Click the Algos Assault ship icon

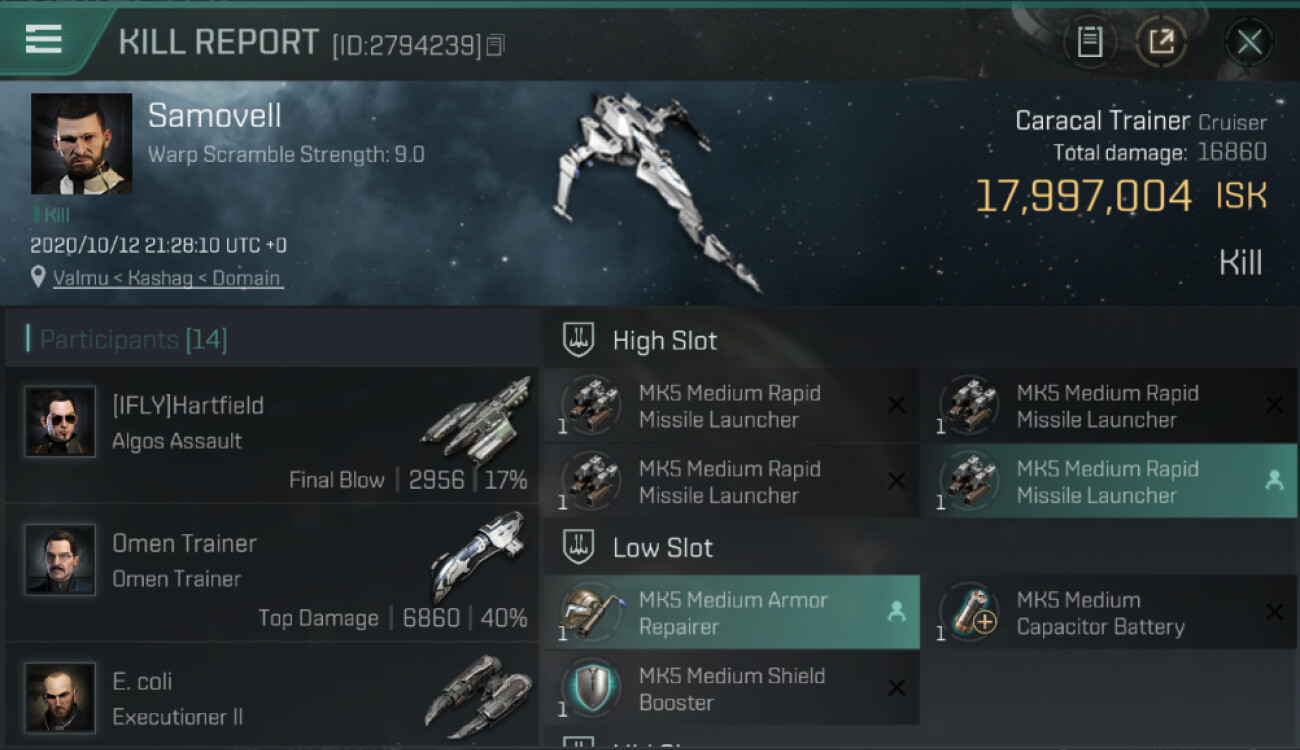pos(476,412)
